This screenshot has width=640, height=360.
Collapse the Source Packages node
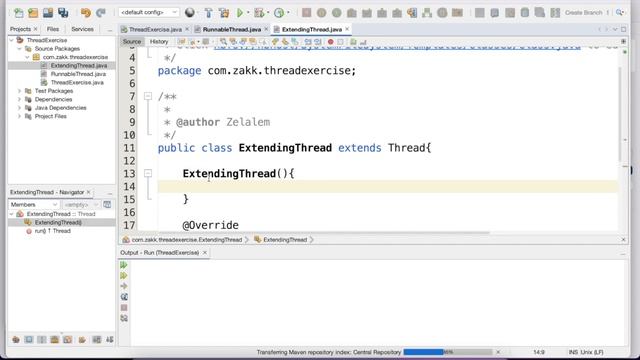pos(19,49)
